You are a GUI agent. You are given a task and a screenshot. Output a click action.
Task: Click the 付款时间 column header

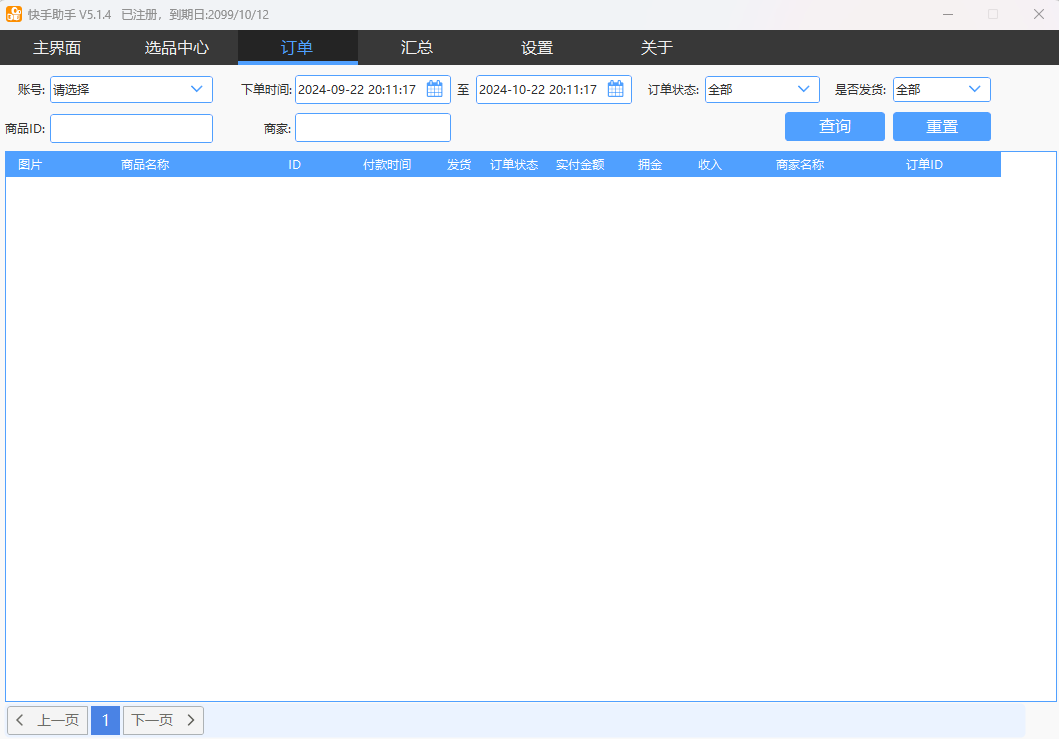tap(387, 165)
